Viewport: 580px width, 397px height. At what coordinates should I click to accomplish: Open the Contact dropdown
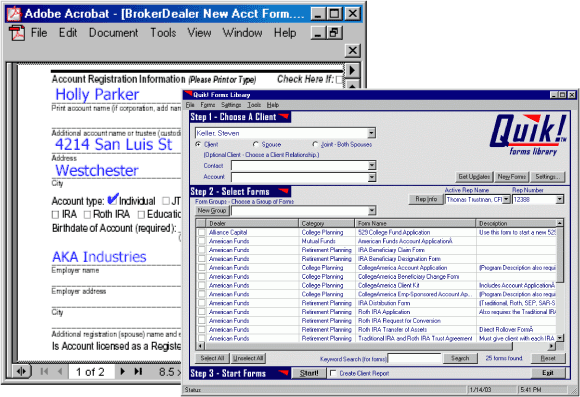(372, 165)
